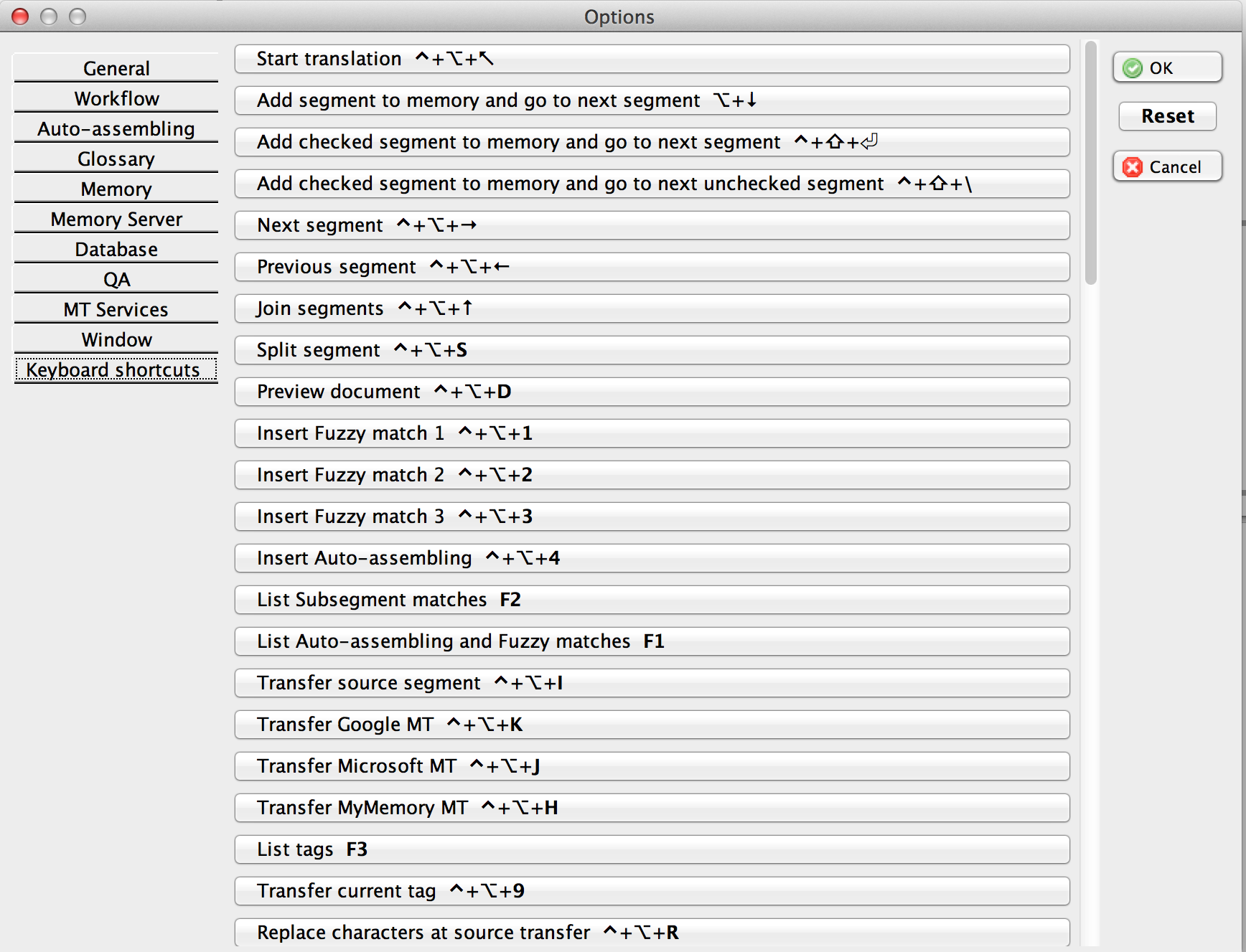Click the List Subsegment matches F2 row
Image resolution: width=1246 pixels, height=952 pixels.
(652, 600)
